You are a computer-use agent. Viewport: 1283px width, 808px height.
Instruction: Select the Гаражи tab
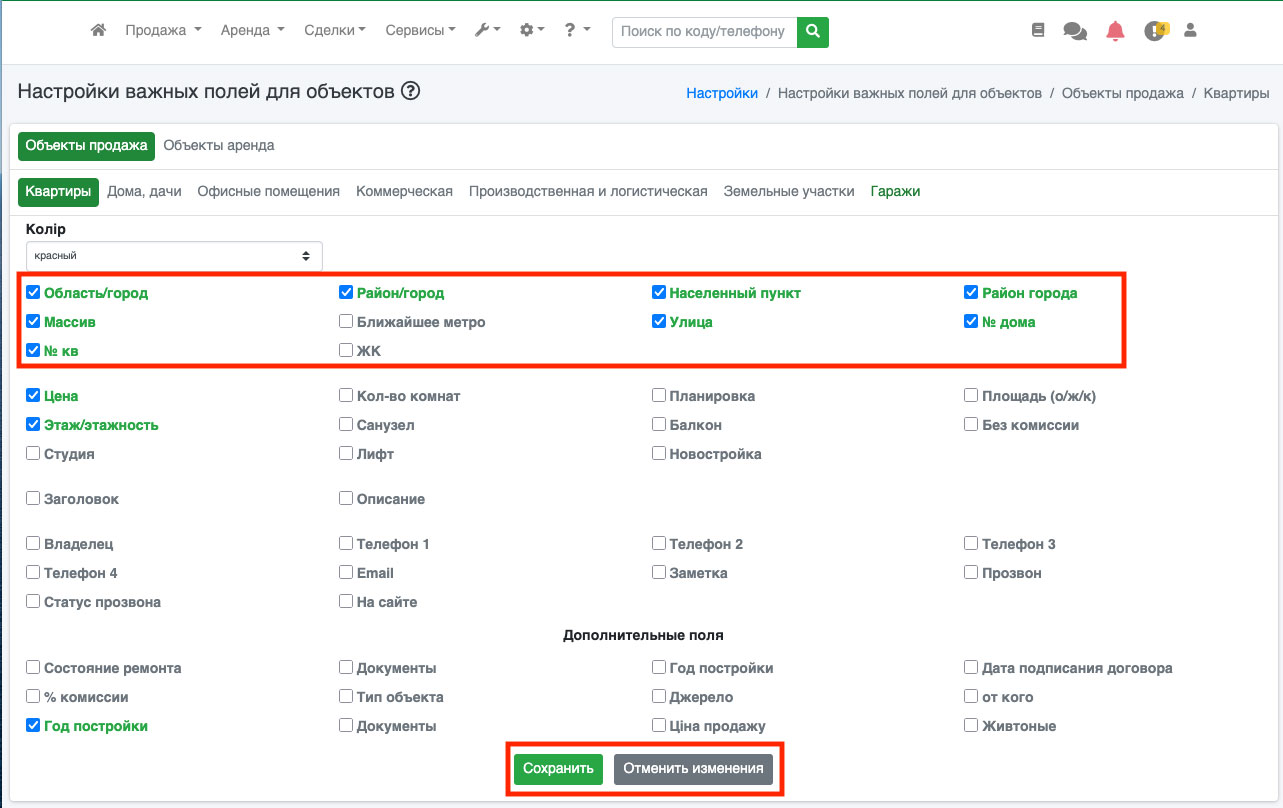click(895, 191)
